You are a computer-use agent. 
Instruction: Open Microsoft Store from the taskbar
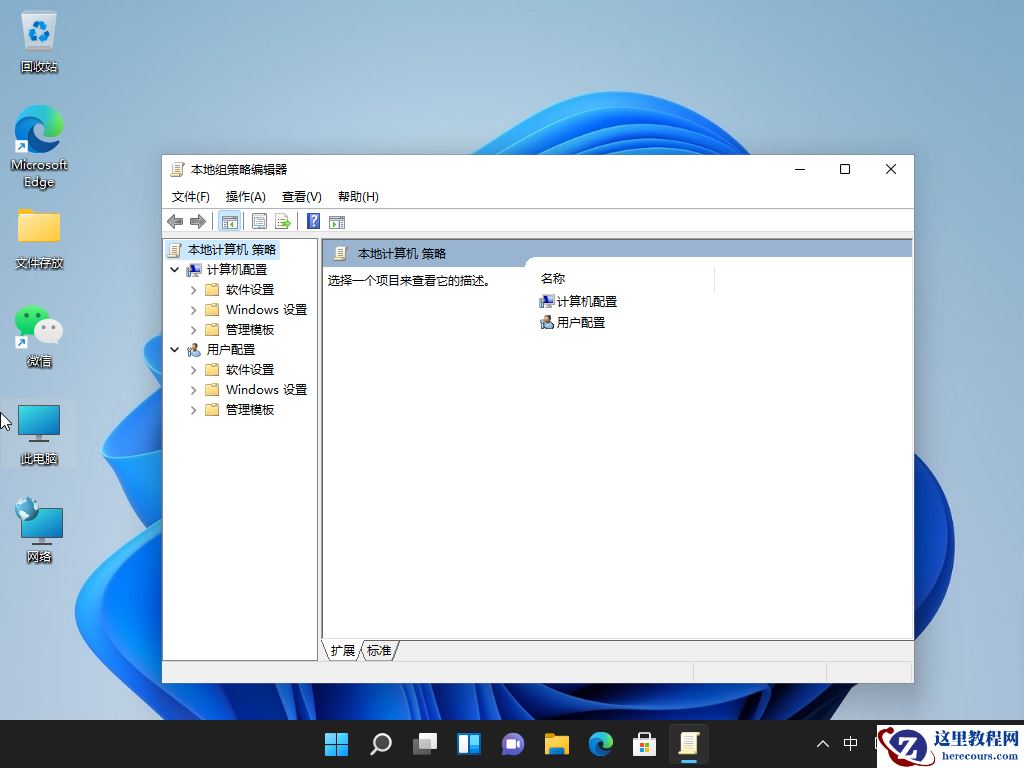point(644,744)
